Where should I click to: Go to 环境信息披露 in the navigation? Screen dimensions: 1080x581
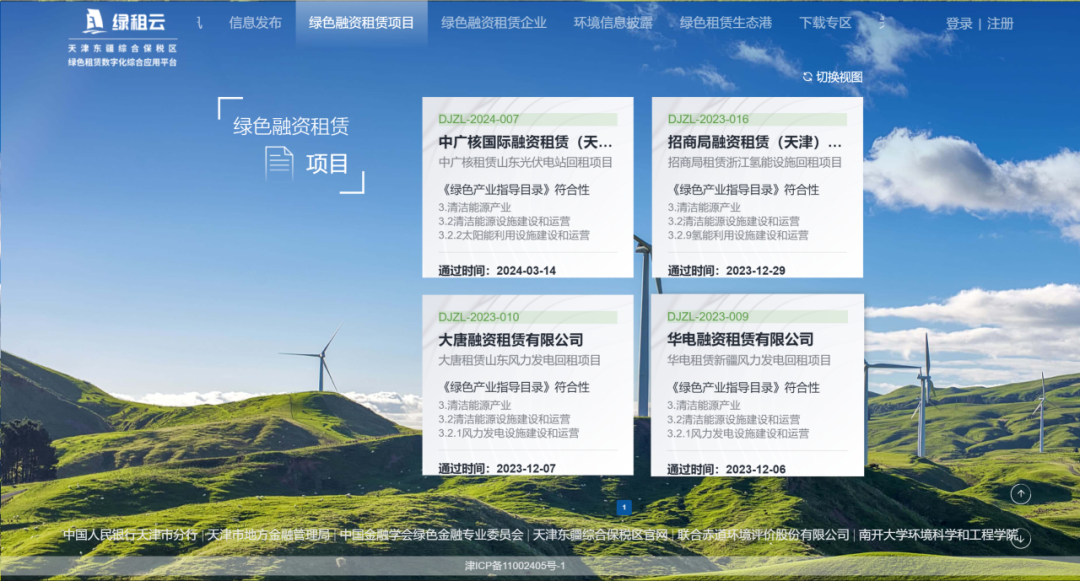click(x=613, y=23)
